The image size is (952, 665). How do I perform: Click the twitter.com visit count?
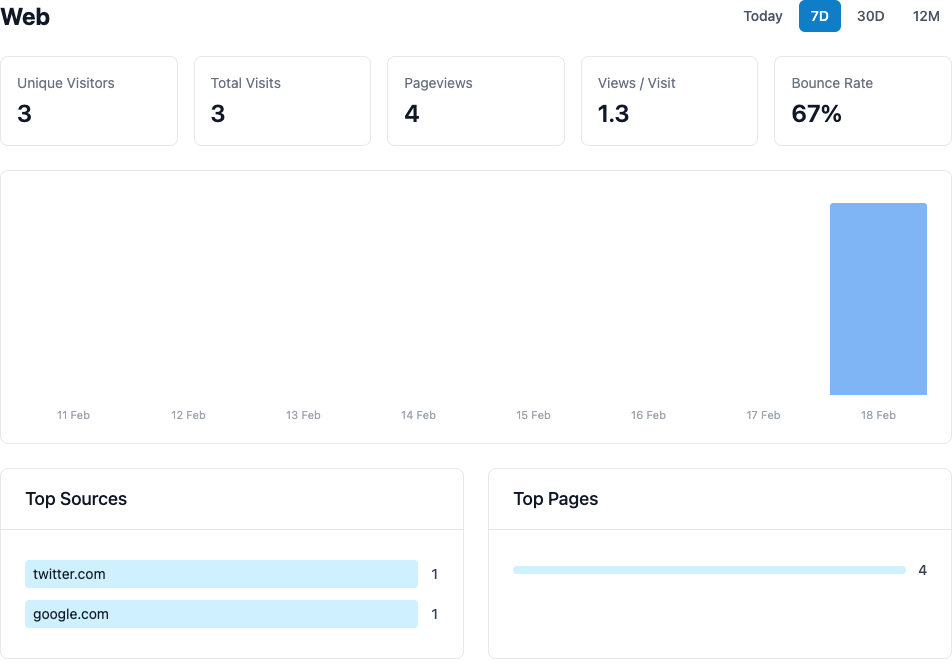point(434,573)
